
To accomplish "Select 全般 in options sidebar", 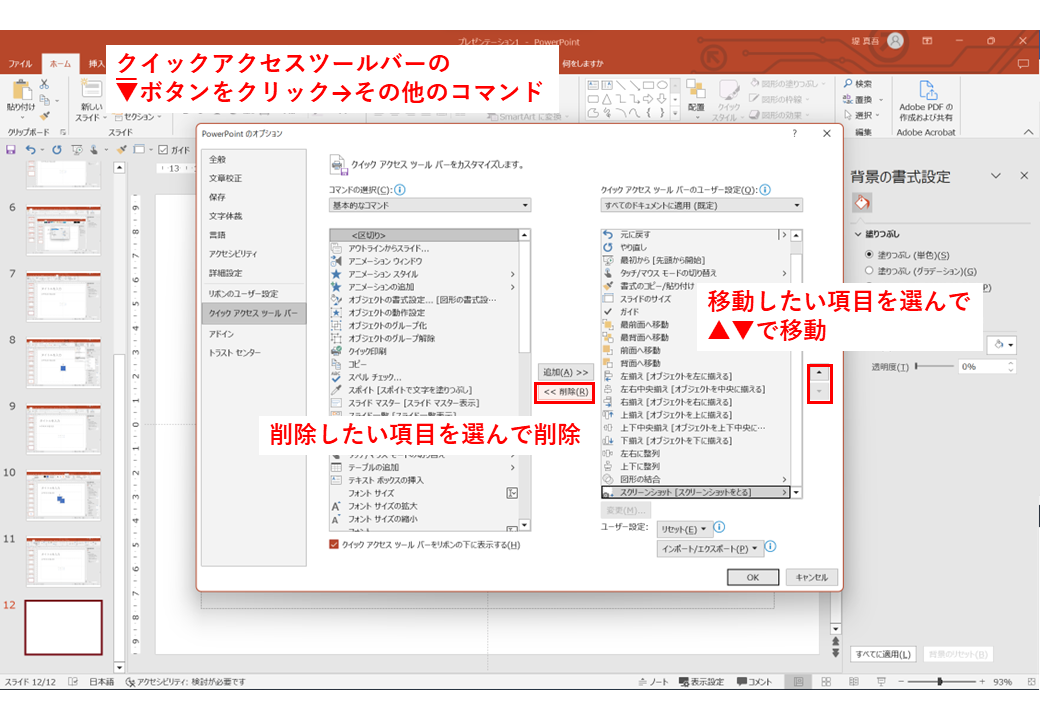I will (253, 159).
